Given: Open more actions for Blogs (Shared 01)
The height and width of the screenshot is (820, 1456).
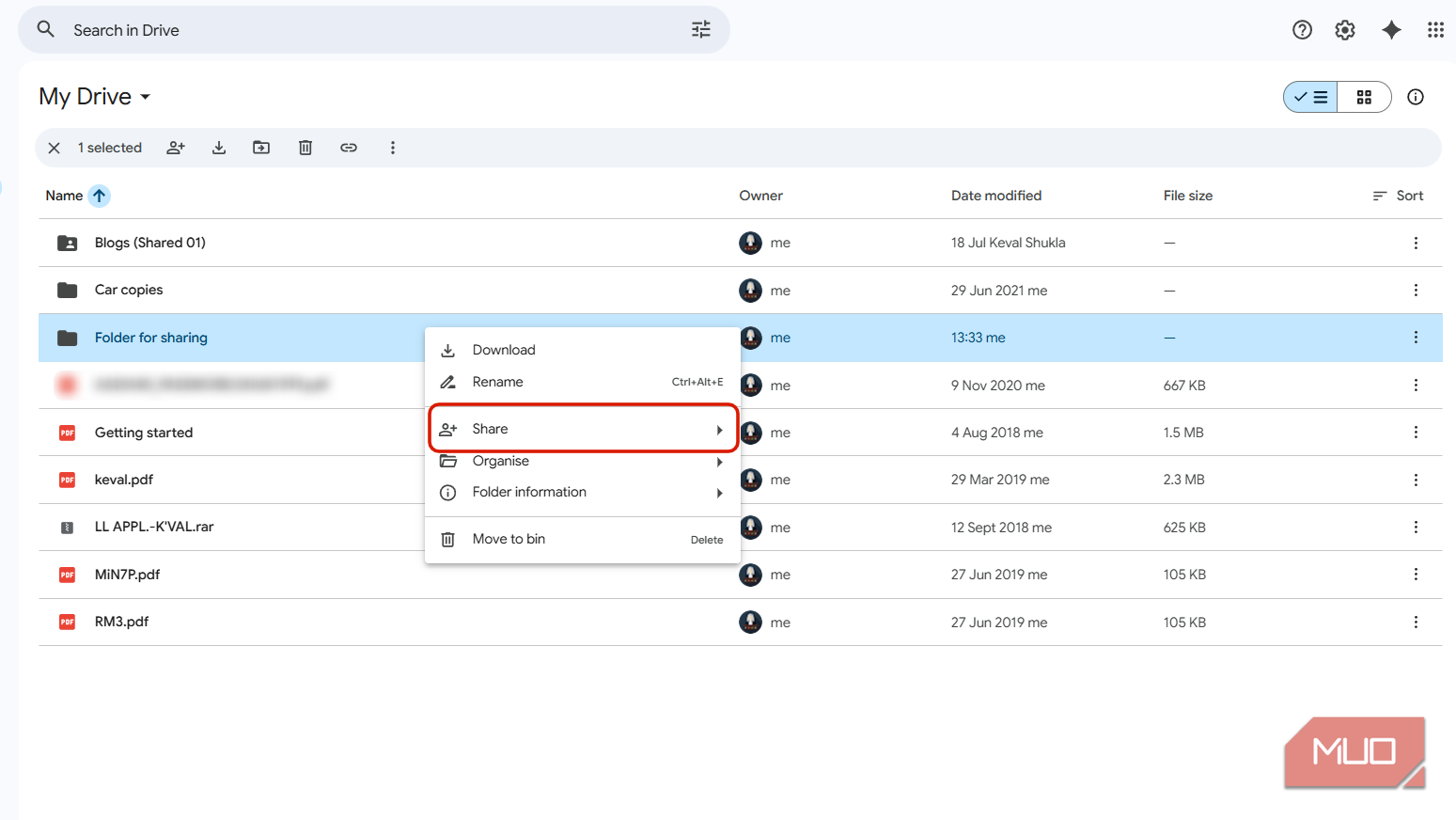Looking at the screenshot, I should pos(1416,243).
